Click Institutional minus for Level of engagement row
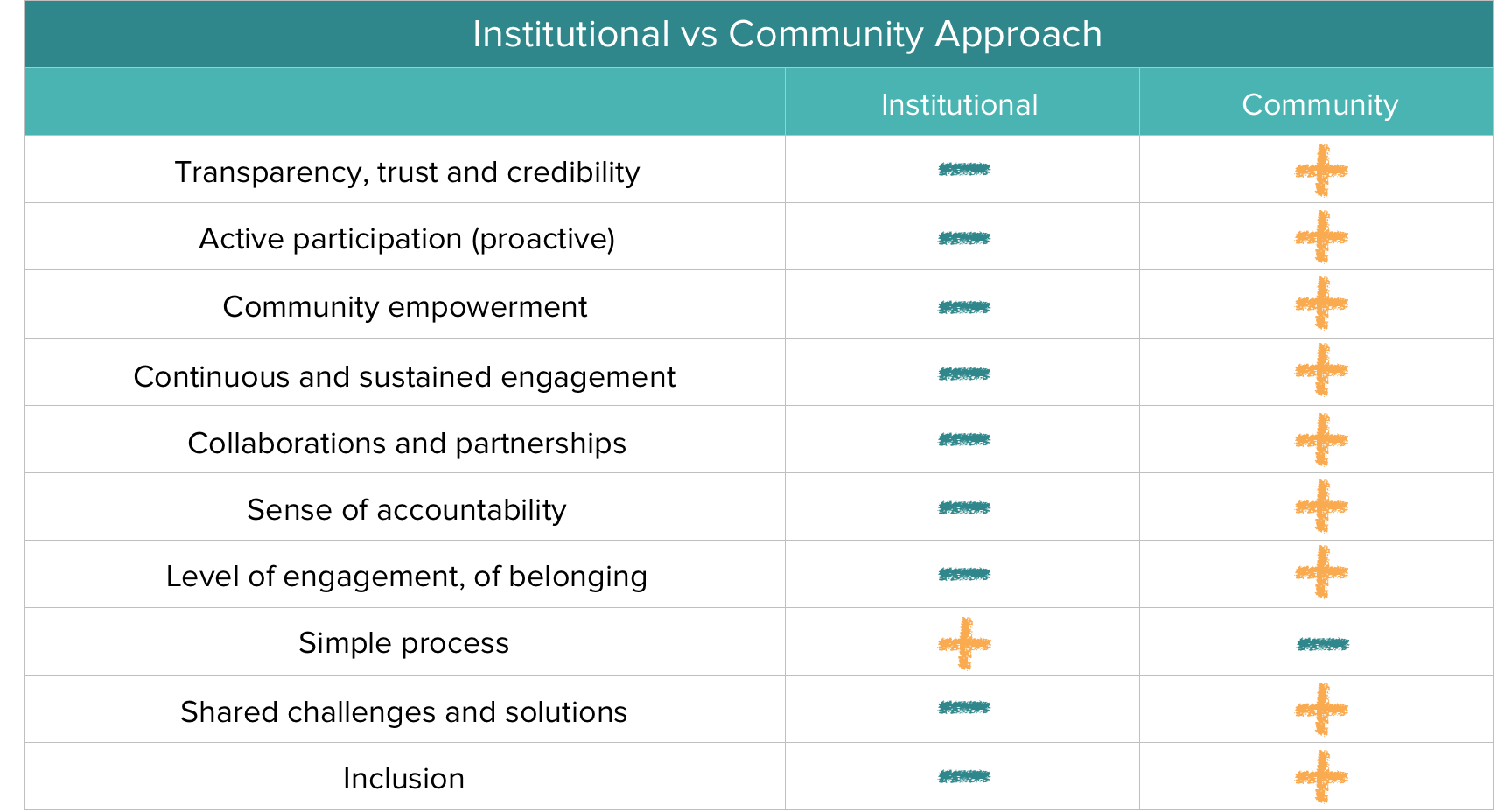This screenshot has height=812, width=1512. (x=963, y=575)
